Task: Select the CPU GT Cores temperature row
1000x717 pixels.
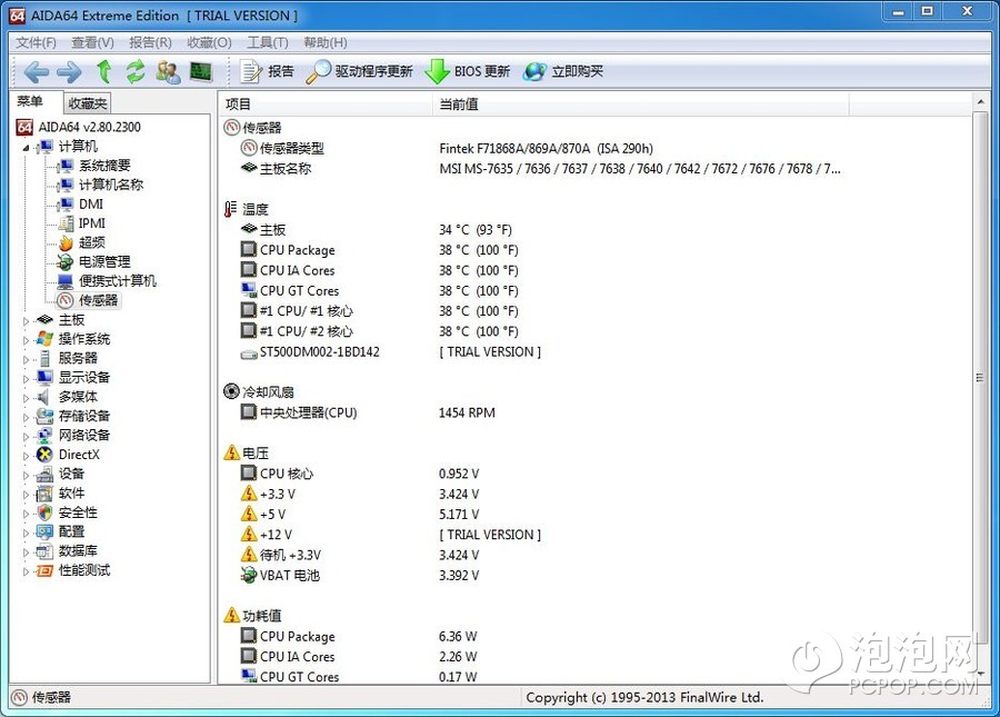Action: pos(379,291)
